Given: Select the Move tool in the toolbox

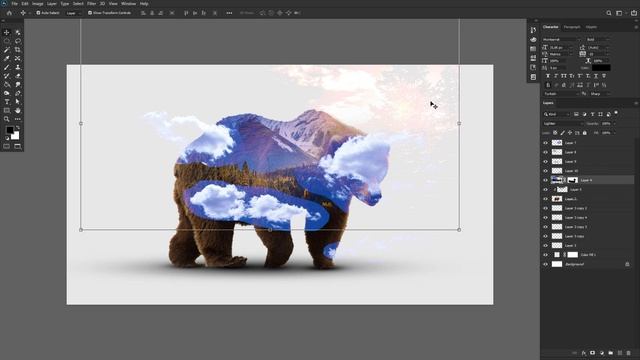Looking at the screenshot, I should (x=7, y=32).
